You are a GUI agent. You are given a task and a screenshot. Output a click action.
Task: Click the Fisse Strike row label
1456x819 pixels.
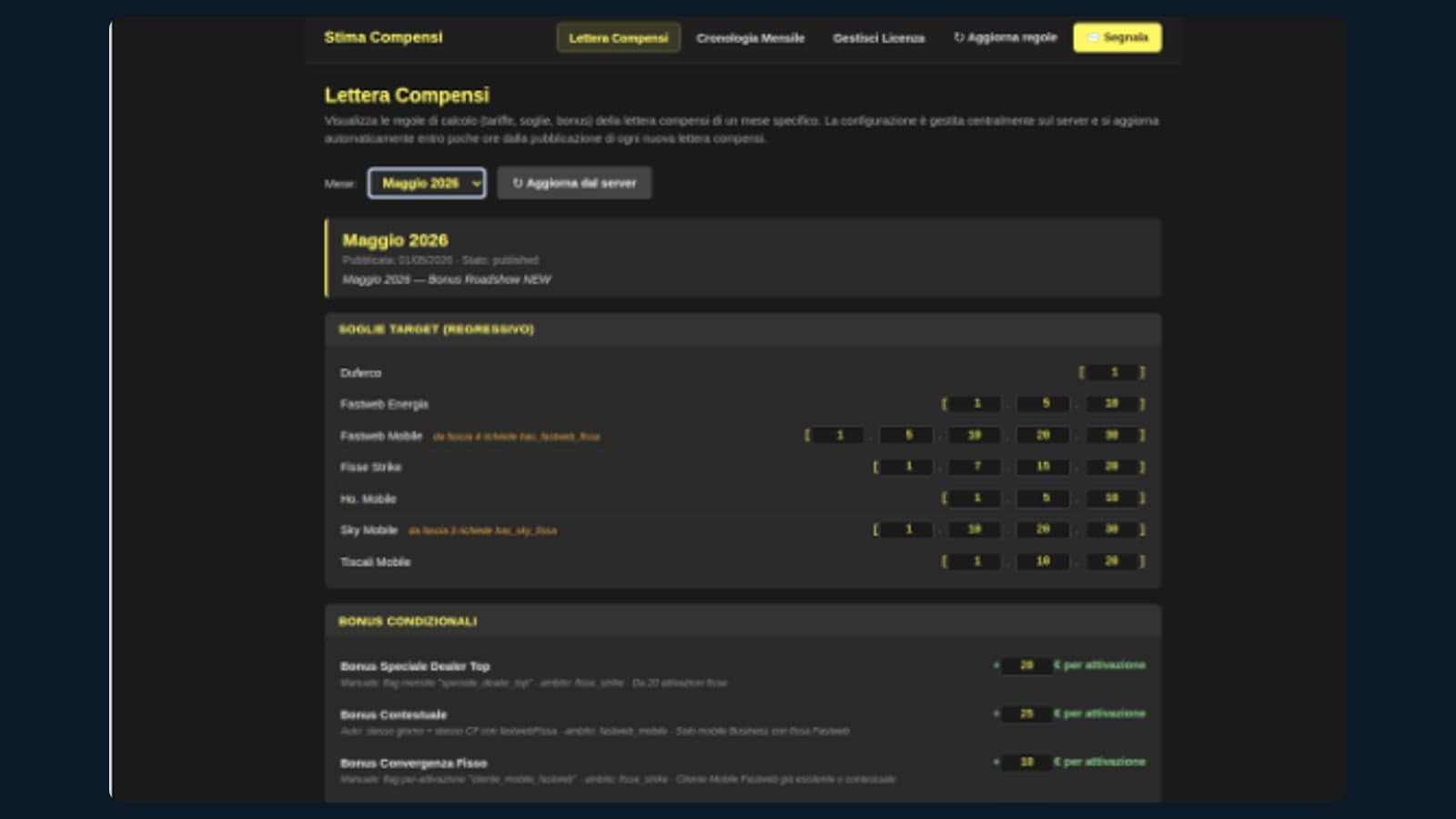coord(370,467)
